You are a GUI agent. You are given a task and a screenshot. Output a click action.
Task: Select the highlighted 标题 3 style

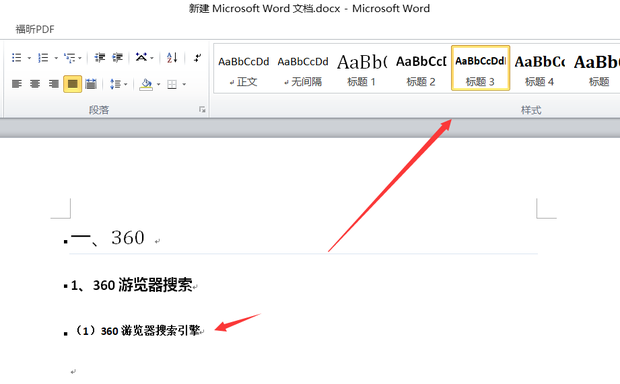pos(480,68)
